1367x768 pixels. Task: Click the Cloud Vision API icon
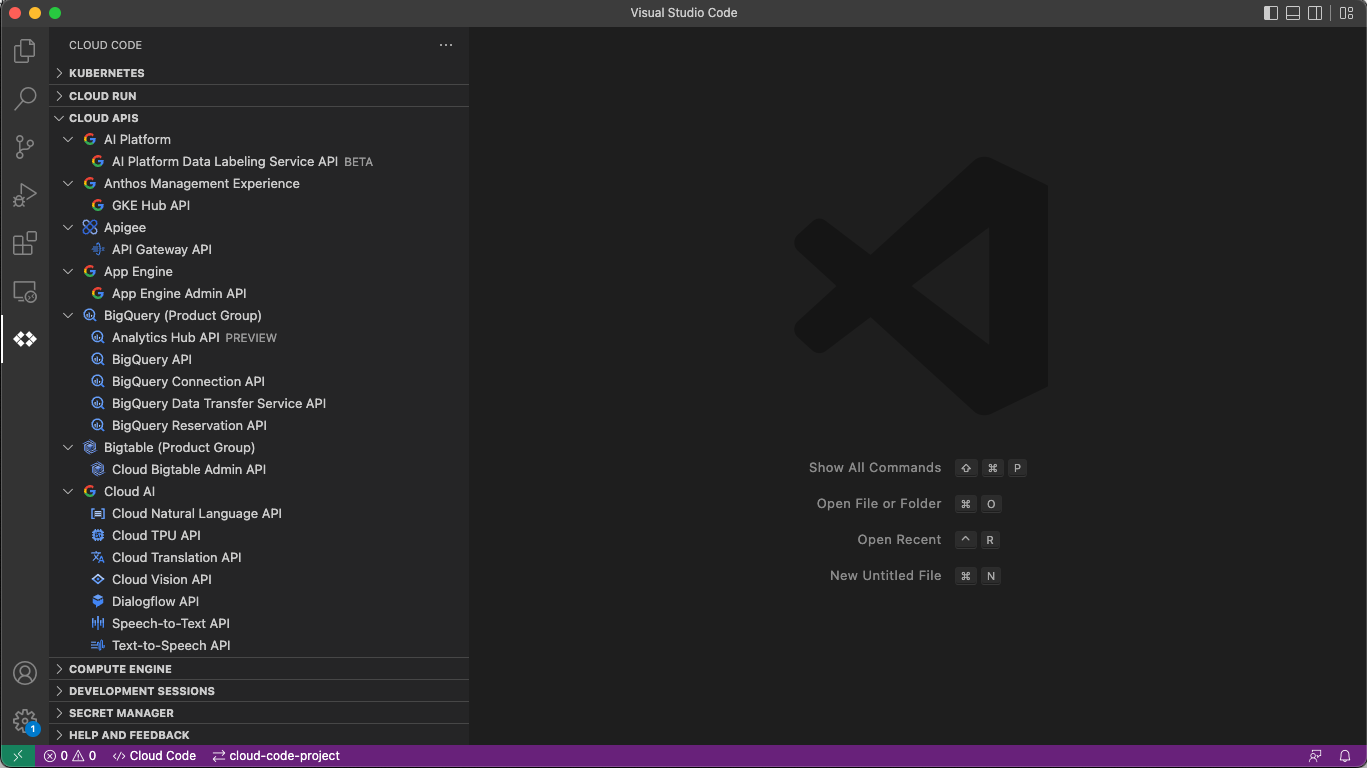[98, 579]
